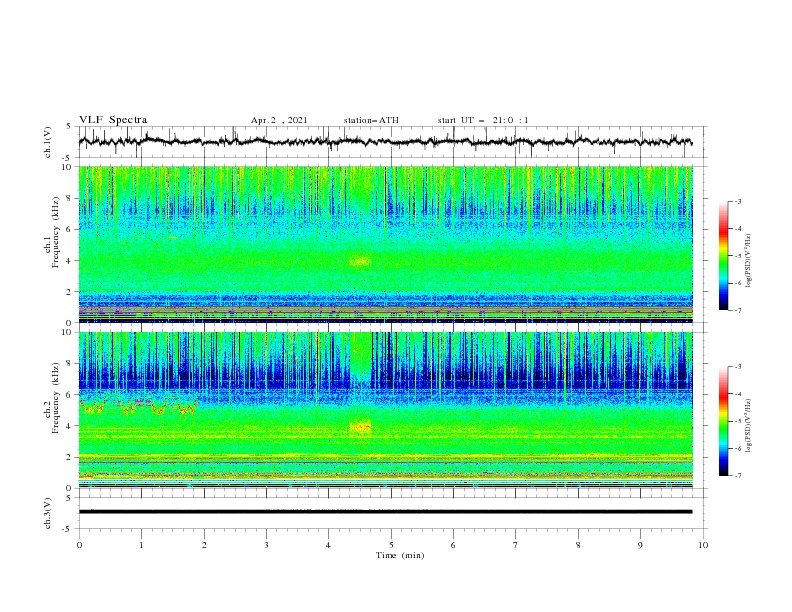Click time tick label "0" on x-axis
Image resolution: width=792 pixels, height=612 pixels.
(x=79, y=545)
